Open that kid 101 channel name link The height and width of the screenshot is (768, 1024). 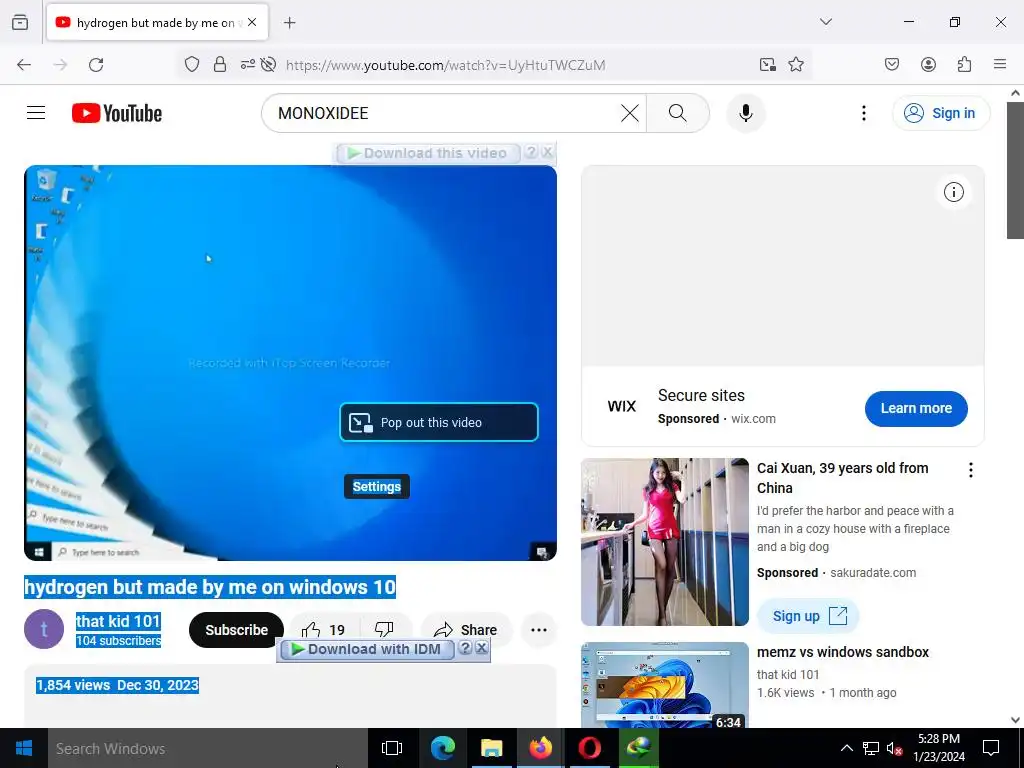point(118,621)
